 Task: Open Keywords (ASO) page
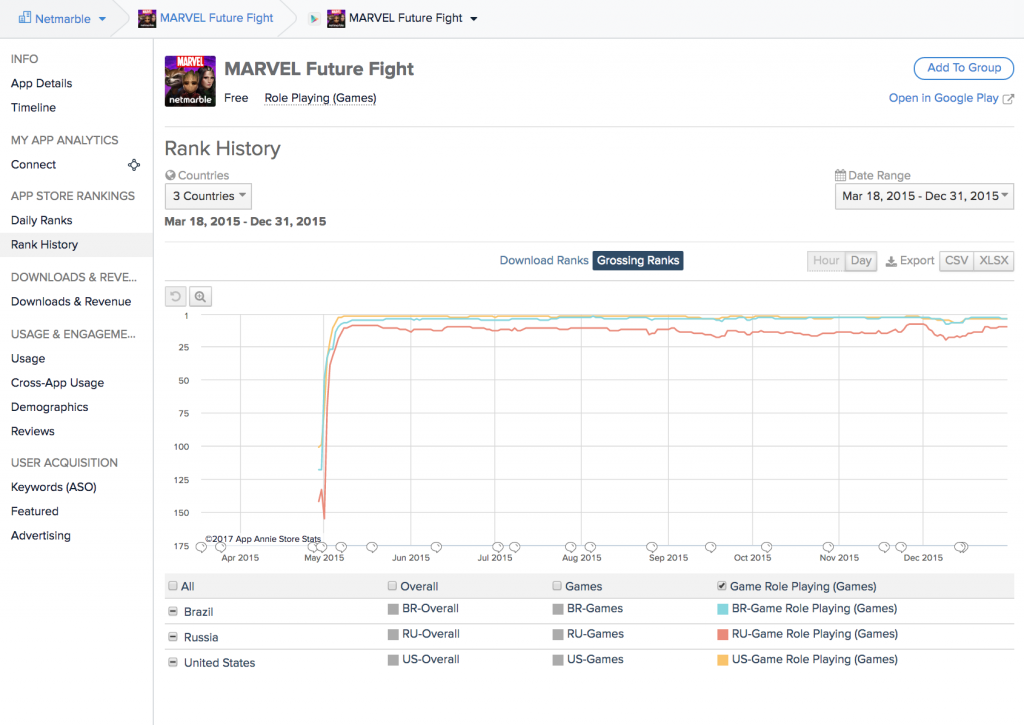[x=54, y=487]
